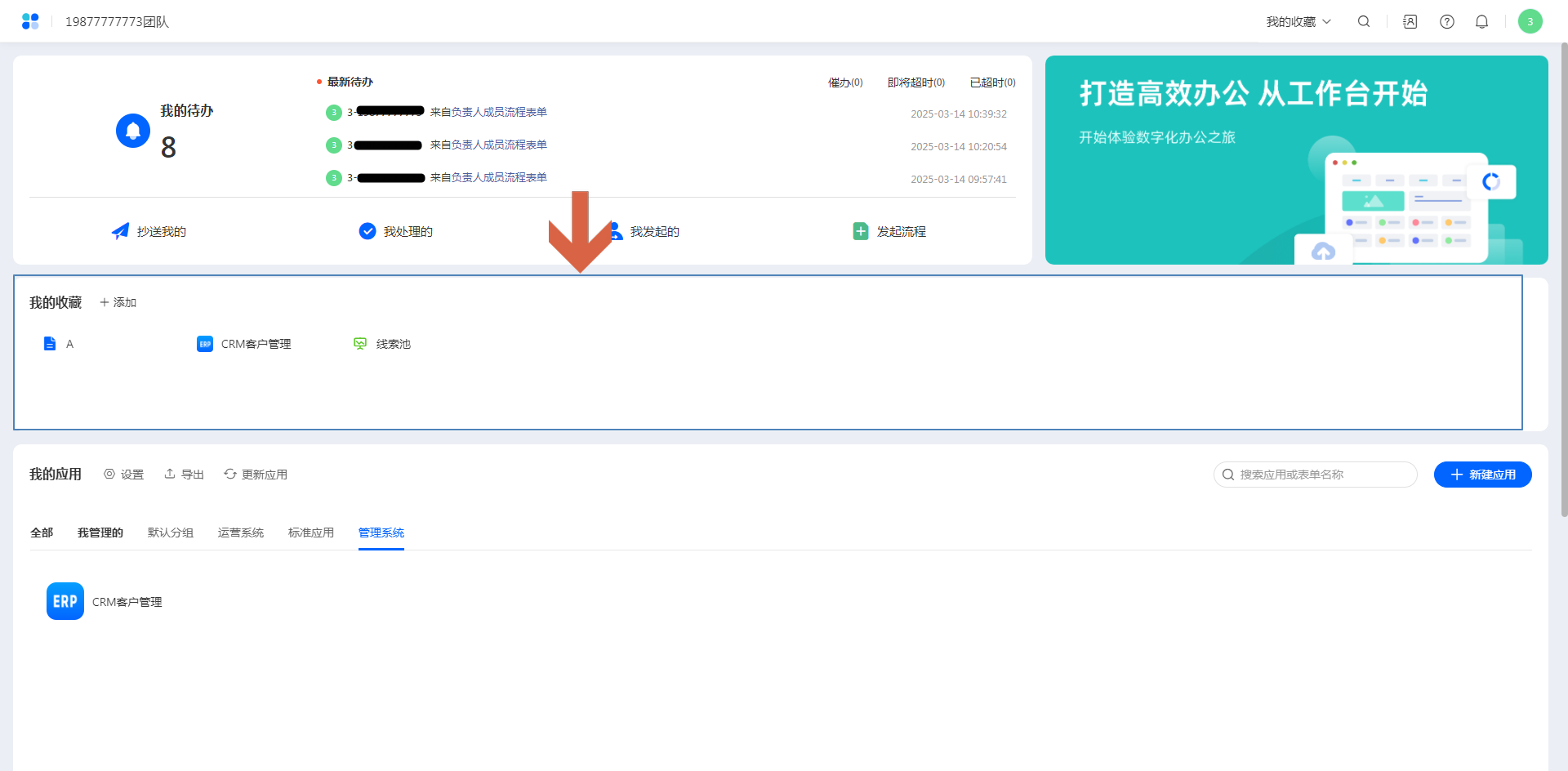The width and height of the screenshot is (1568, 771).
Task: Open the help question mark icon
Action: (1446, 22)
